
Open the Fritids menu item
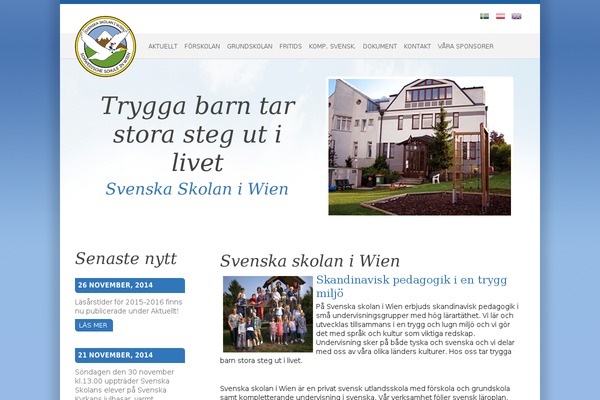pos(290,46)
